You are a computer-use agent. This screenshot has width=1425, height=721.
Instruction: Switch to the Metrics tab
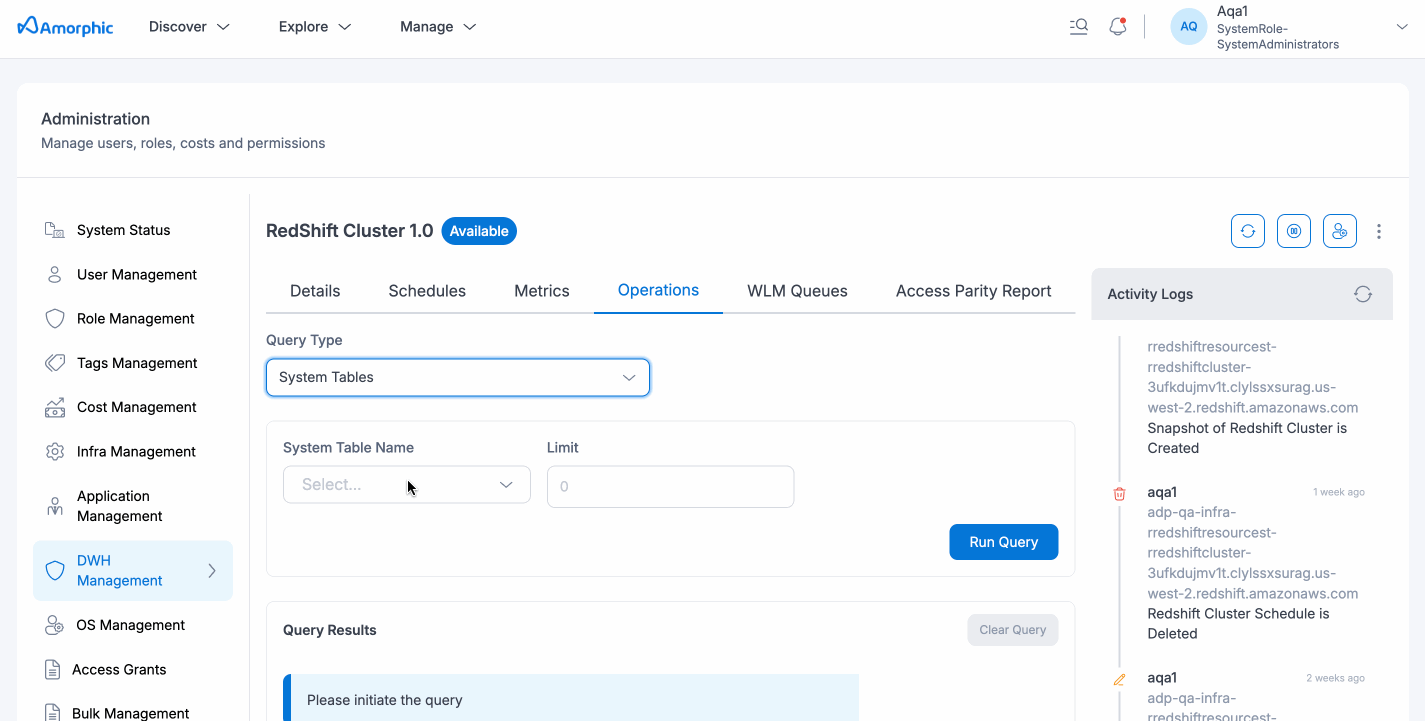coord(542,291)
